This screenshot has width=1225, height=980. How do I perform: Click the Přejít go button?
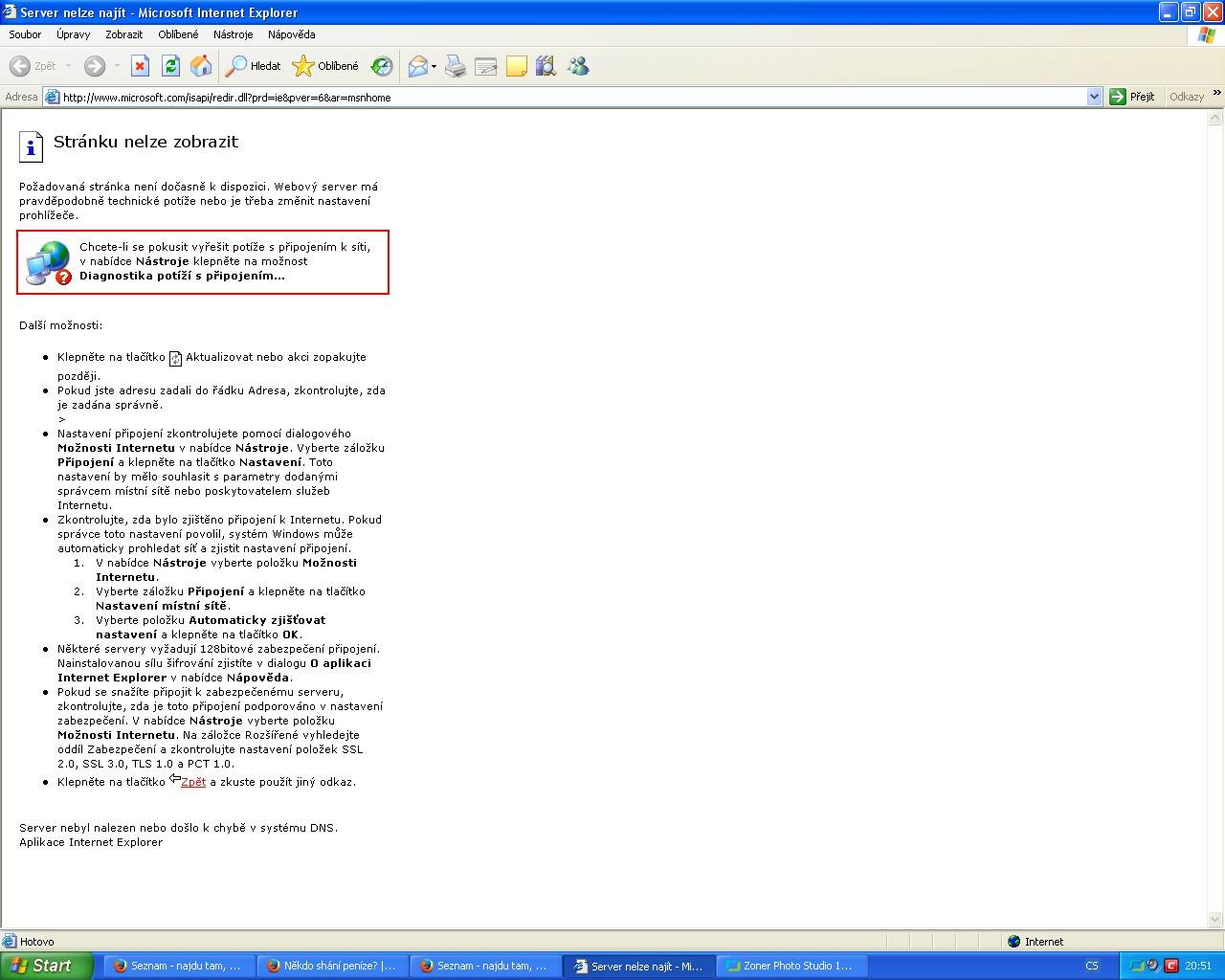click(1133, 97)
